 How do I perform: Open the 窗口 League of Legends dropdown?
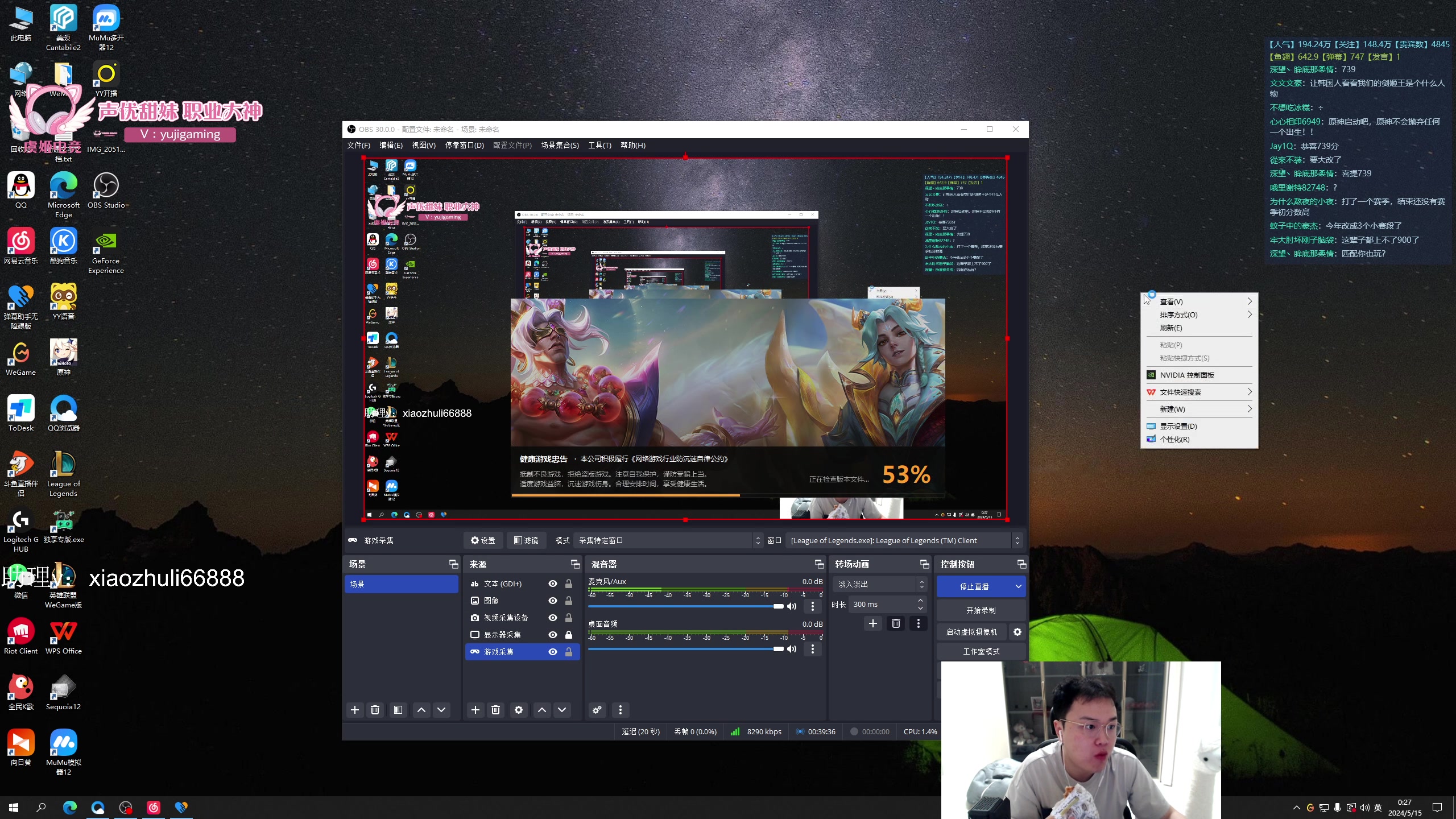click(x=904, y=540)
